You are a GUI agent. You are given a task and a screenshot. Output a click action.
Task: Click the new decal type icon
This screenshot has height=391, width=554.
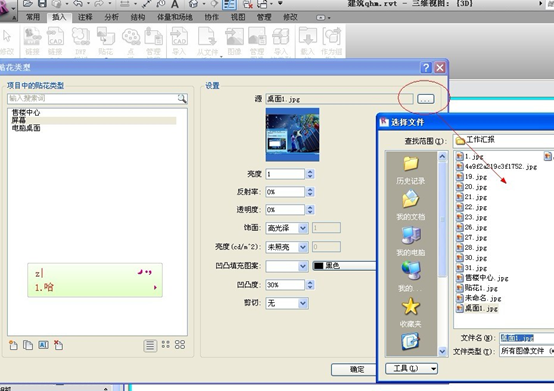[13, 345]
